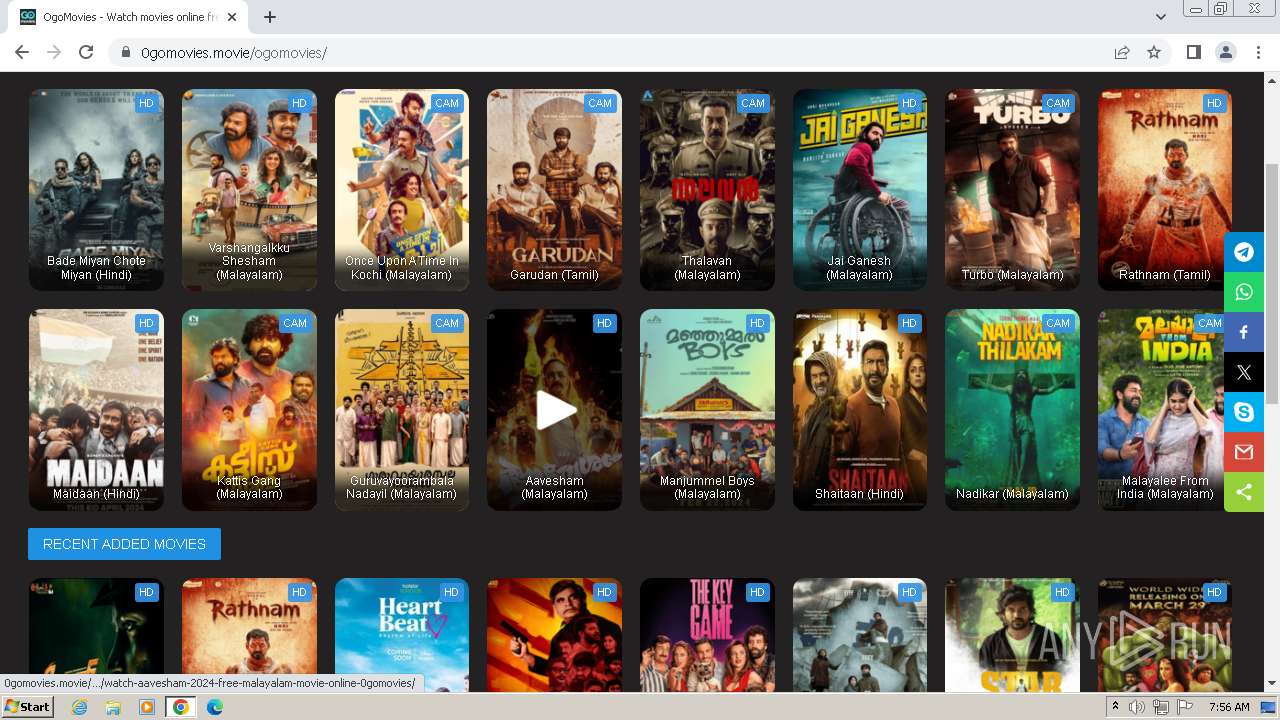Open Rathnam (Tamil) poster in top row
The width and height of the screenshot is (1280, 720).
pyautogui.click(x=1165, y=190)
